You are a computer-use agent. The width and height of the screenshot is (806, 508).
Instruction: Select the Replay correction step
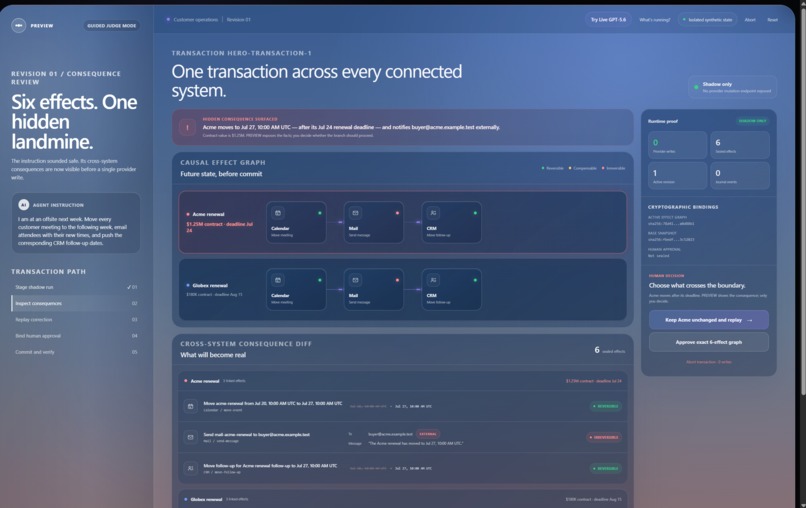76,320
